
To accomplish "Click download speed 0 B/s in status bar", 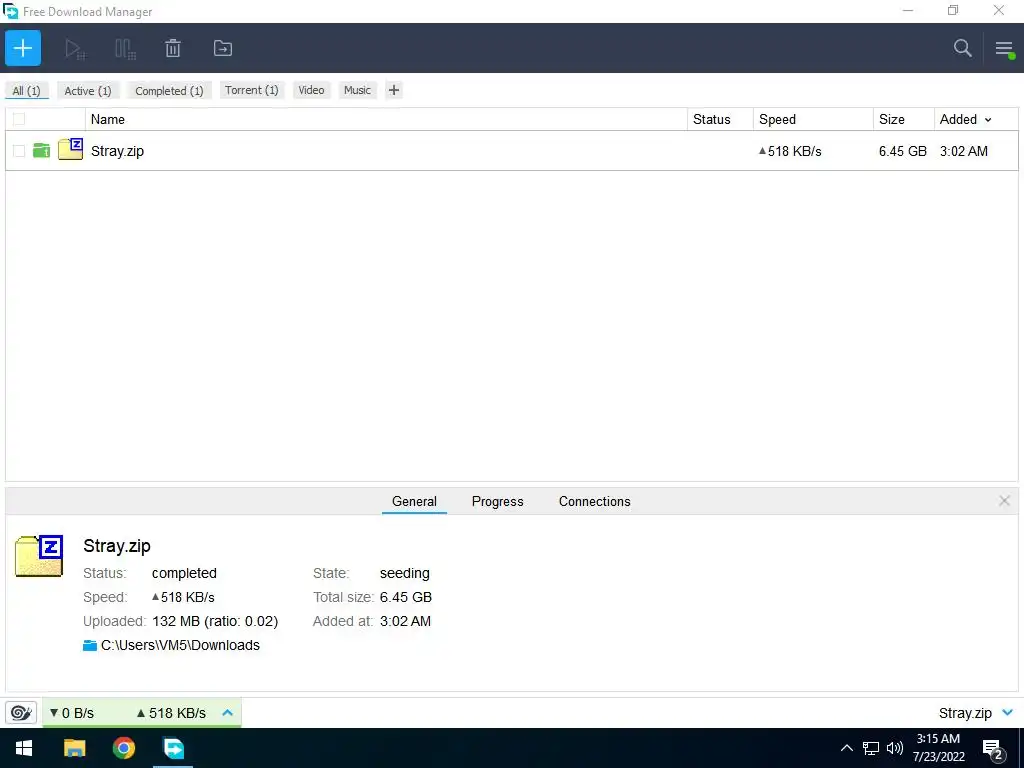I will pos(72,713).
